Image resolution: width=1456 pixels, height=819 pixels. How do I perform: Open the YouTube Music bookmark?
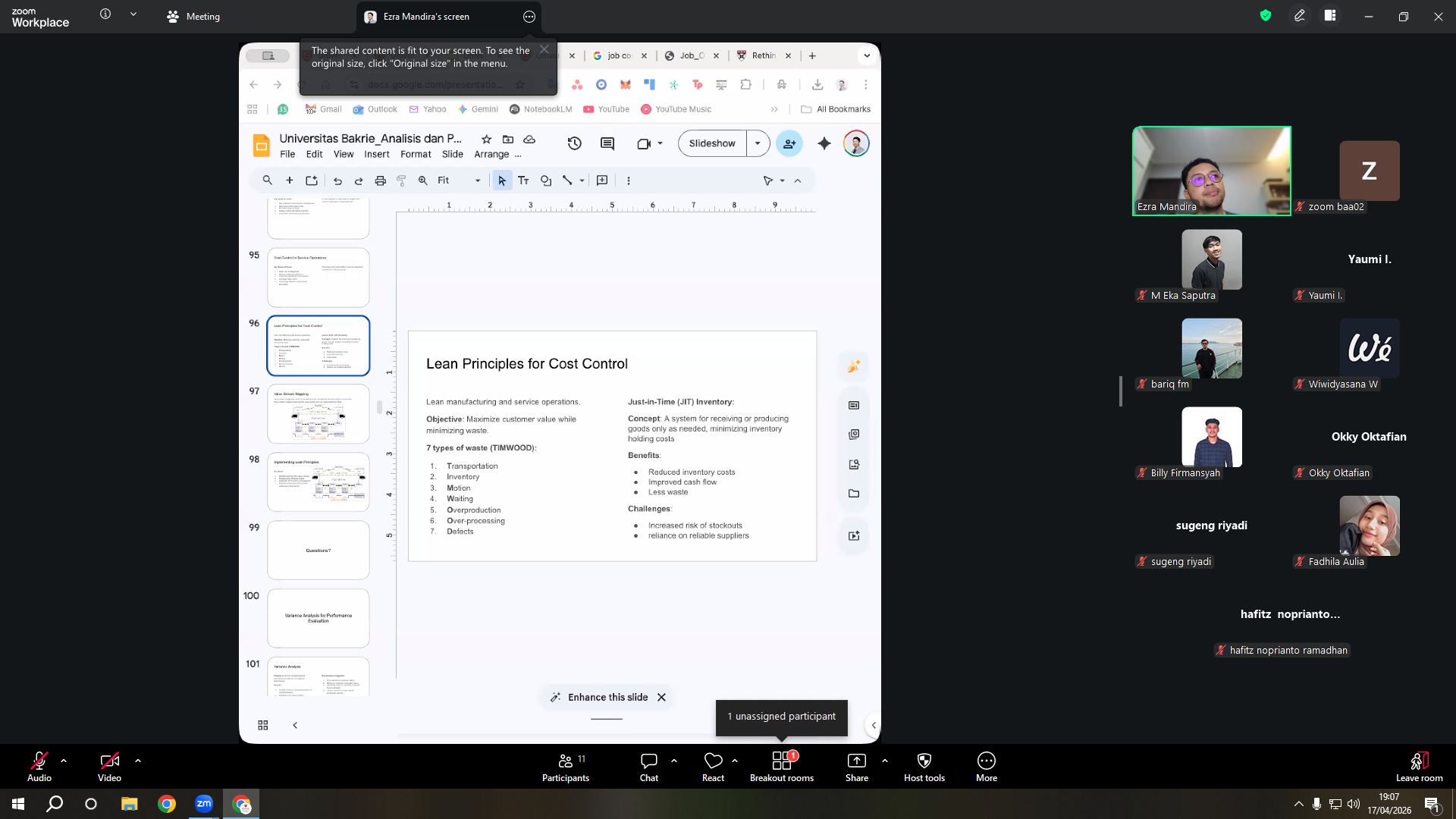click(x=676, y=109)
